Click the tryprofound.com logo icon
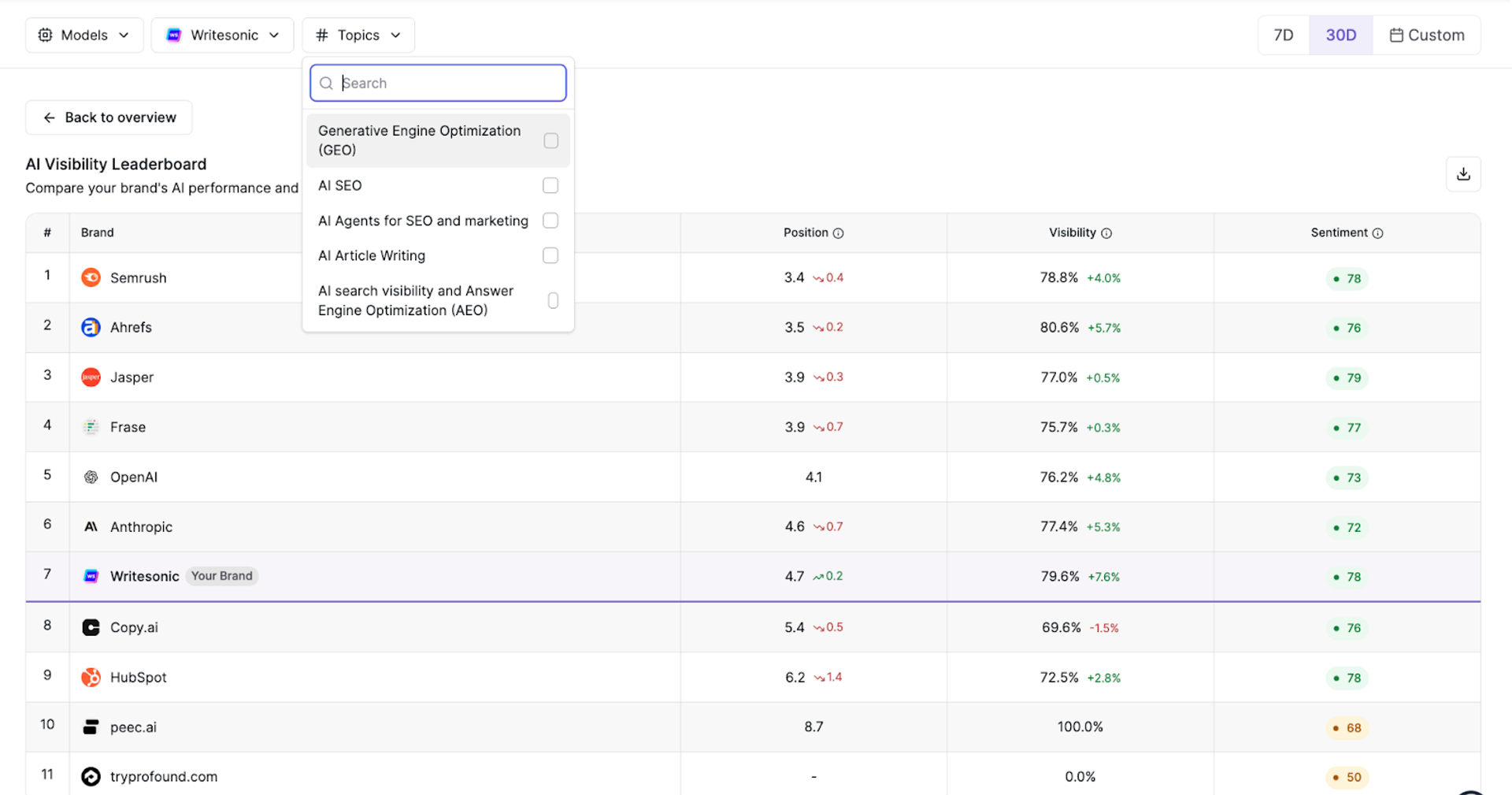Screen dimensions: 1512x795 point(91,776)
